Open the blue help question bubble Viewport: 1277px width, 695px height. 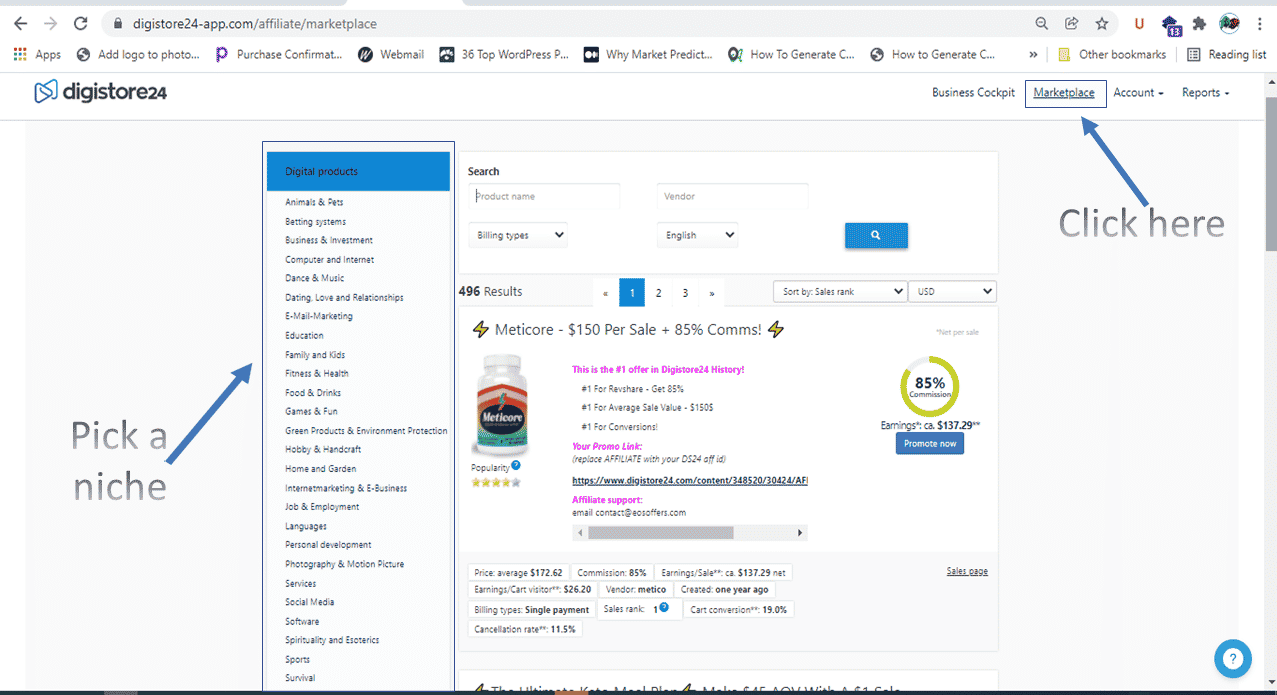(1233, 658)
